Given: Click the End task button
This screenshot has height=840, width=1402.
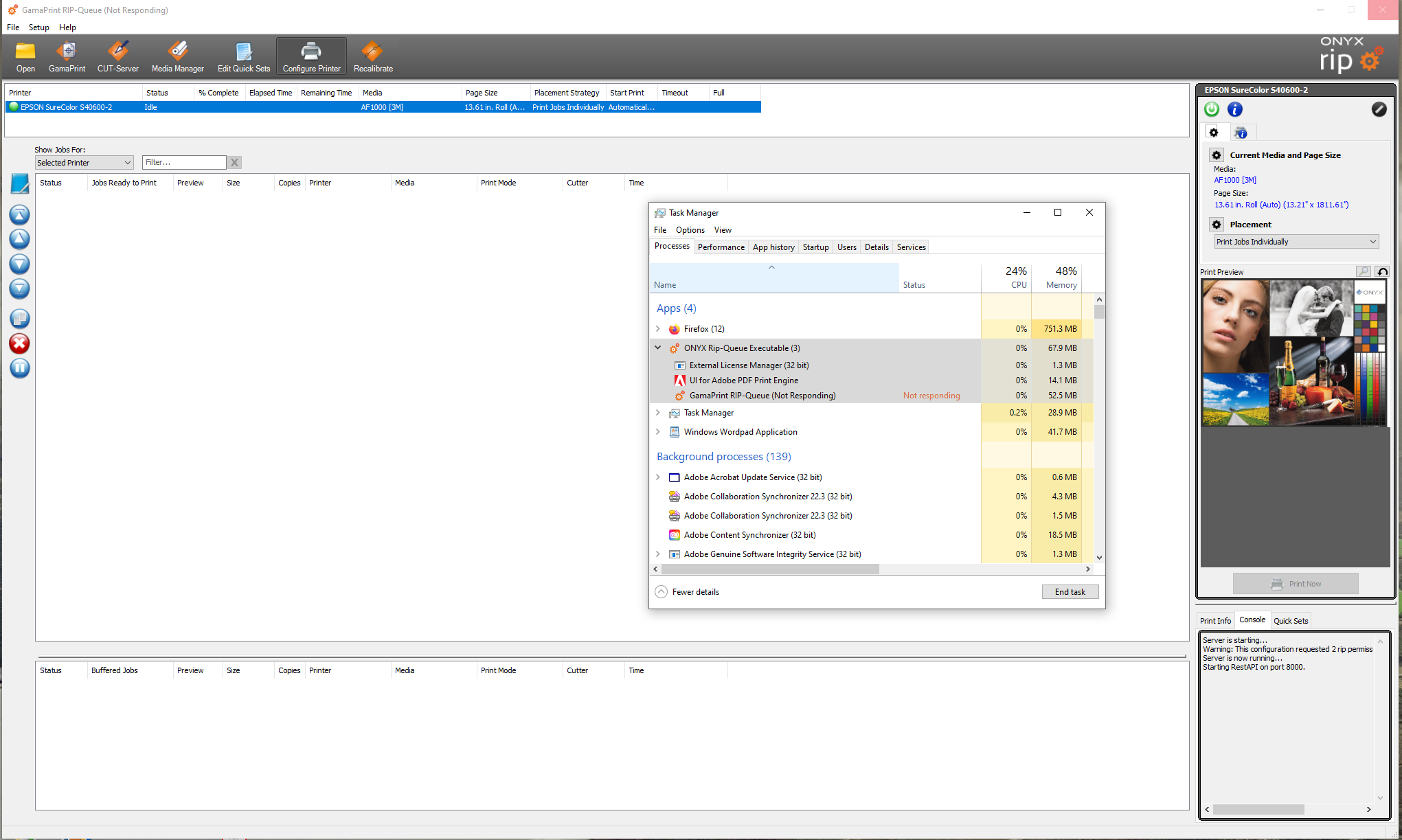Looking at the screenshot, I should (1070, 592).
